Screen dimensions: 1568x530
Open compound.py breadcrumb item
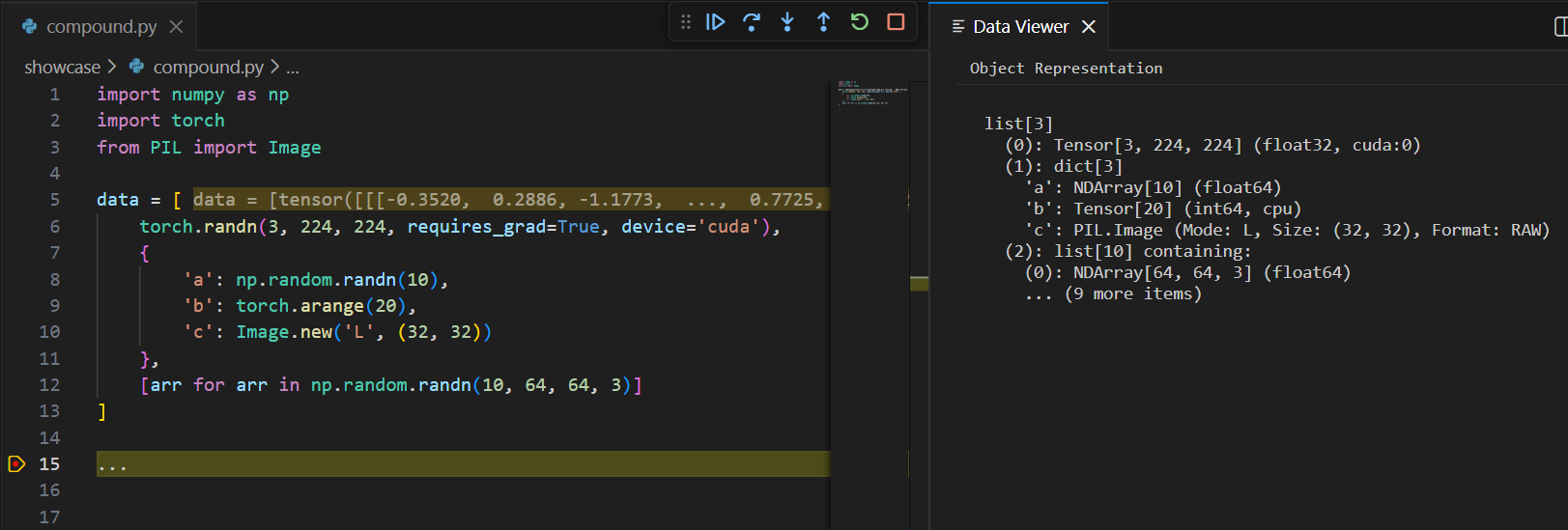click(x=208, y=67)
